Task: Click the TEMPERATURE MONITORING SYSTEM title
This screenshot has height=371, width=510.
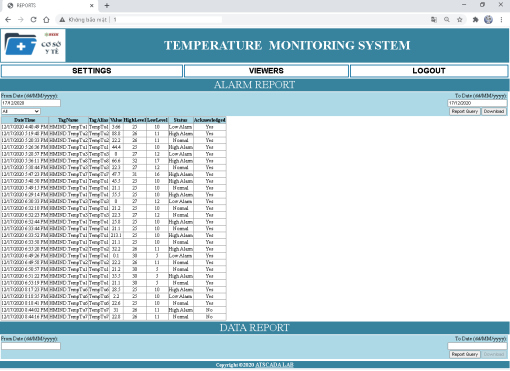Action: 287,45
